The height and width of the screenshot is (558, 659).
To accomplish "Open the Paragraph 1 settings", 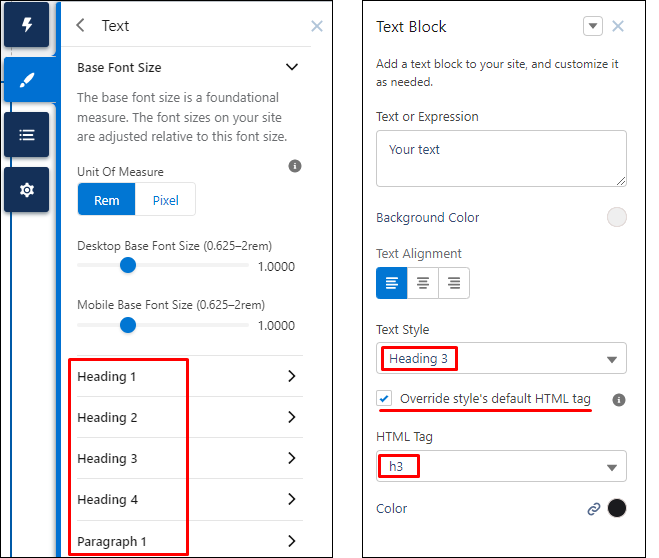I will (187, 541).
